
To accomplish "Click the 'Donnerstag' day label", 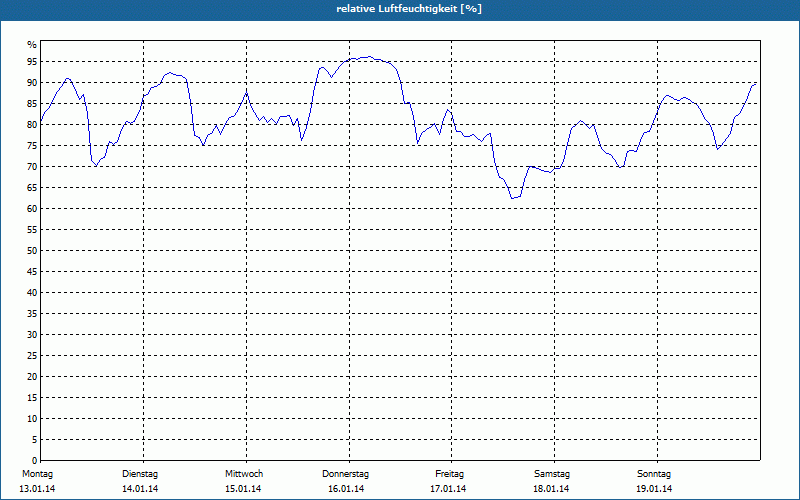I will [345, 474].
